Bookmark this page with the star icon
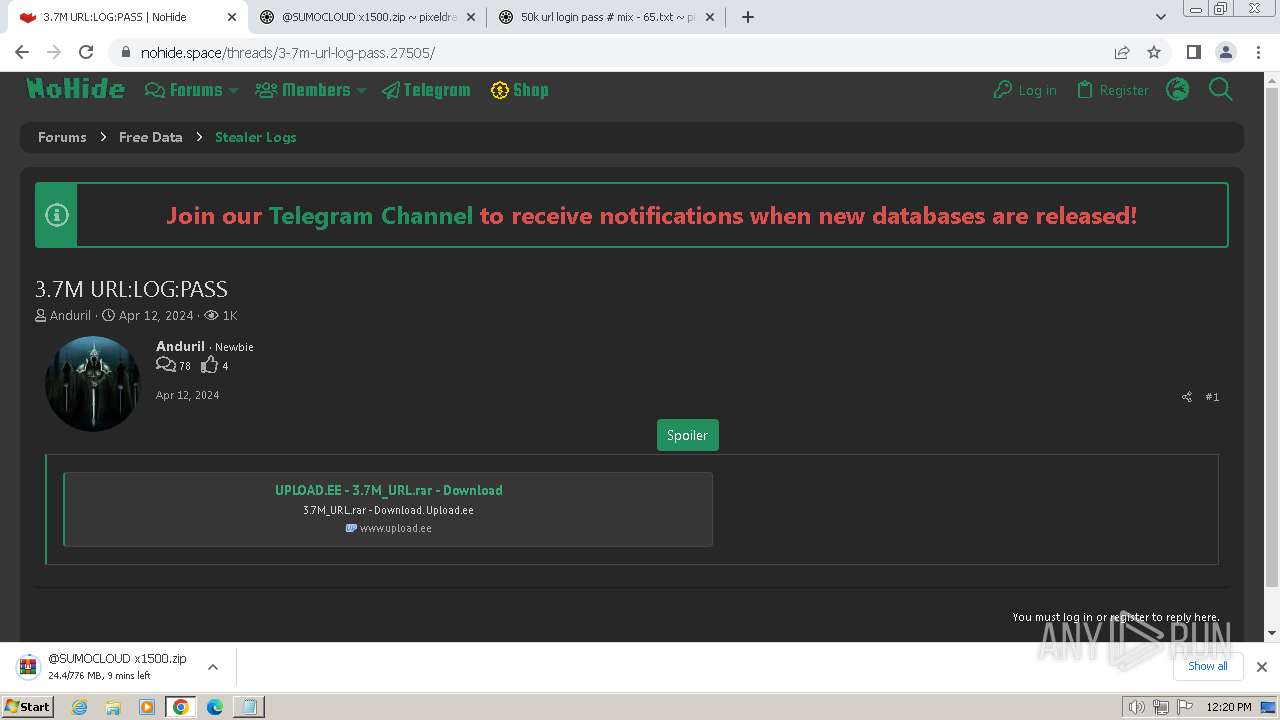Viewport: 1280px width, 720px height. click(x=1154, y=52)
